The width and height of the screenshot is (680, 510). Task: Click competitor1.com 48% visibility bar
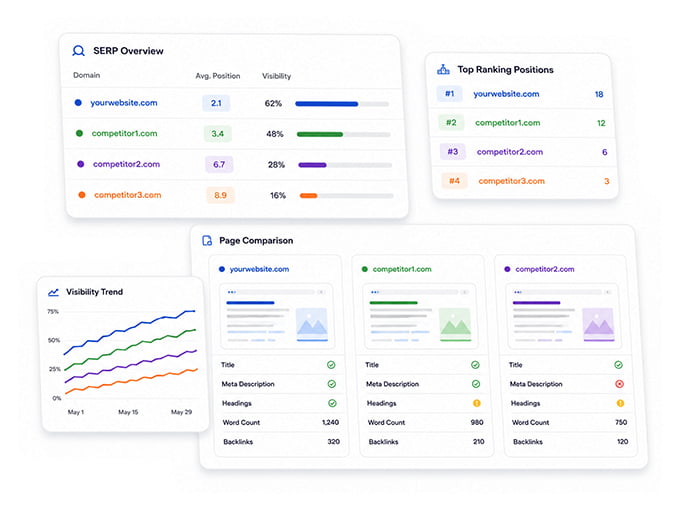point(343,134)
